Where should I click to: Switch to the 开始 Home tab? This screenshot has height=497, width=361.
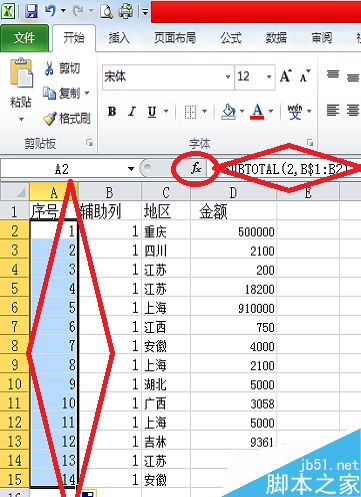coord(74,38)
